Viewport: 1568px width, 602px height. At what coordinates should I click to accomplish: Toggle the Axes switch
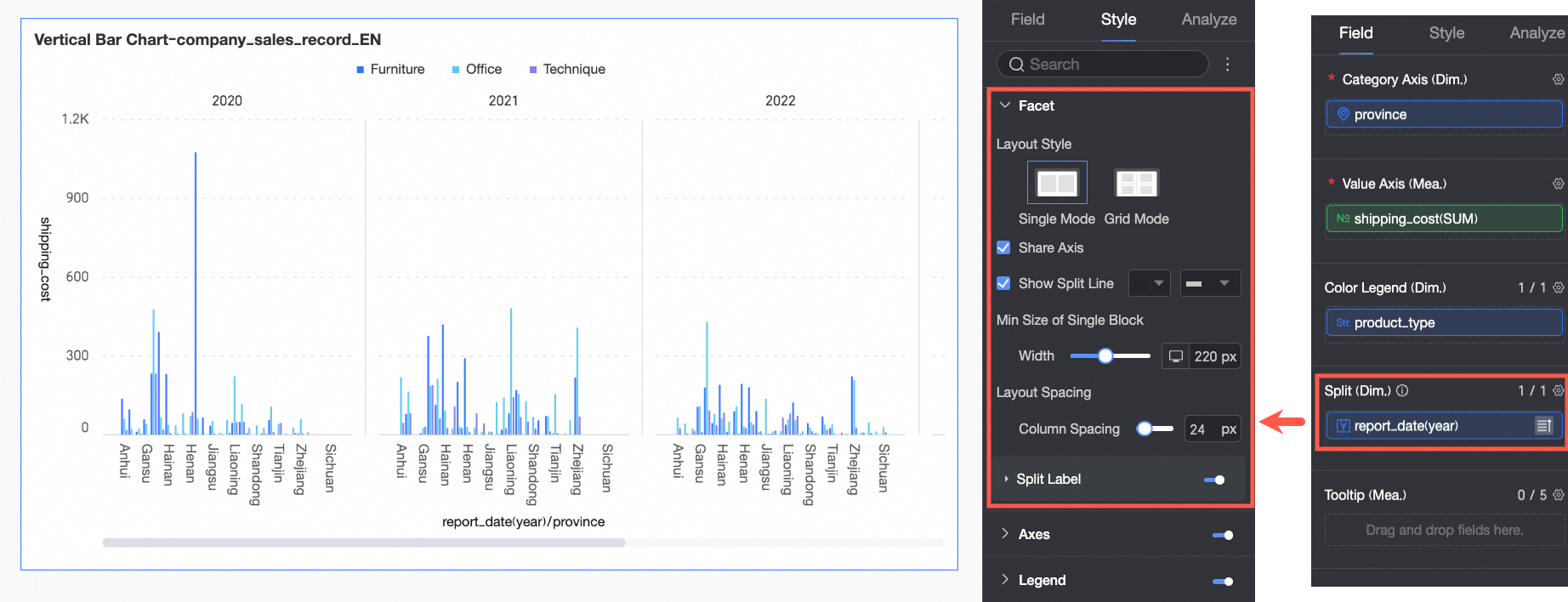1223,535
